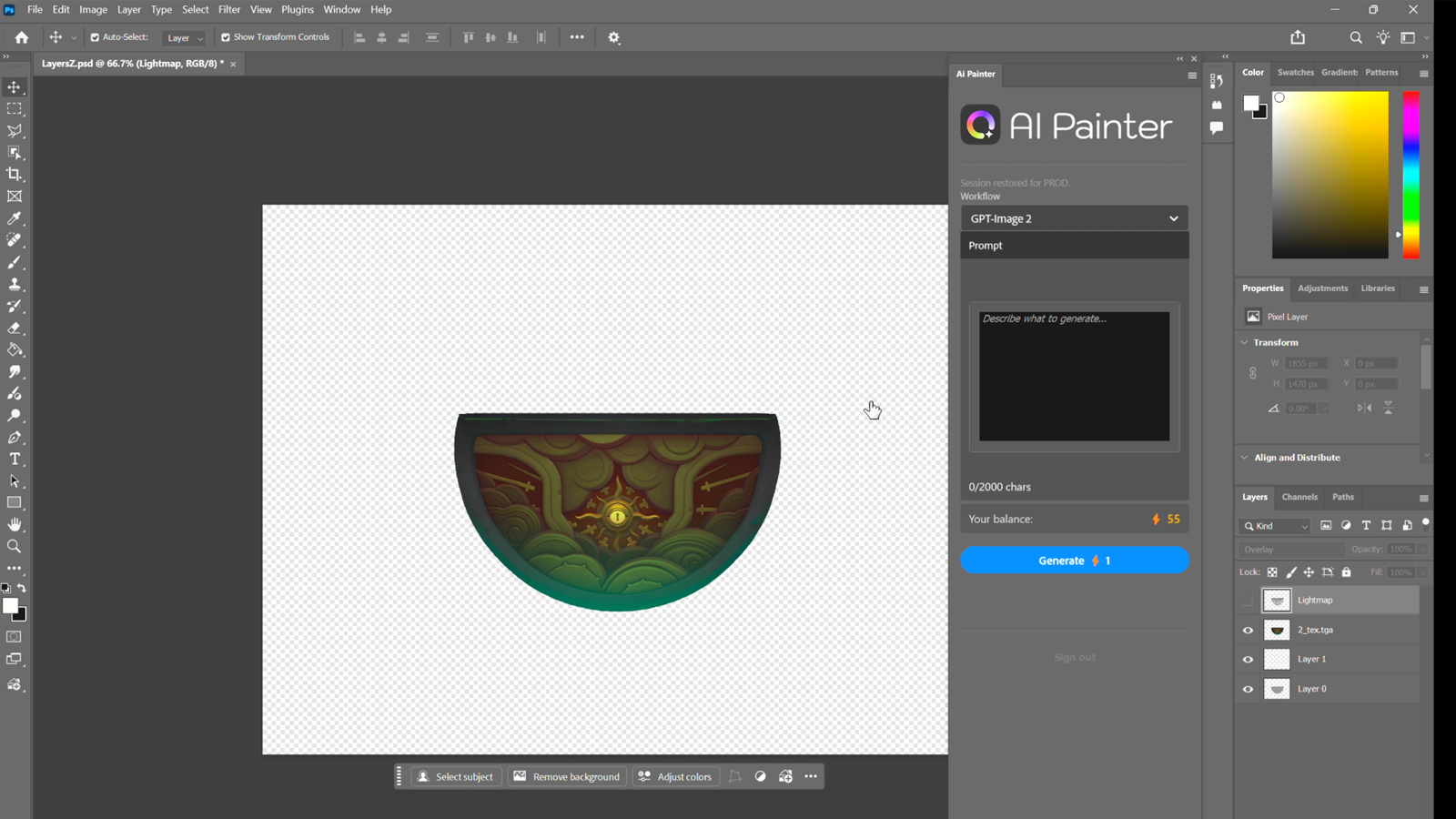Image resolution: width=1456 pixels, height=819 pixels.
Task: Select the Paint Bucket tool
Action: (15, 349)
